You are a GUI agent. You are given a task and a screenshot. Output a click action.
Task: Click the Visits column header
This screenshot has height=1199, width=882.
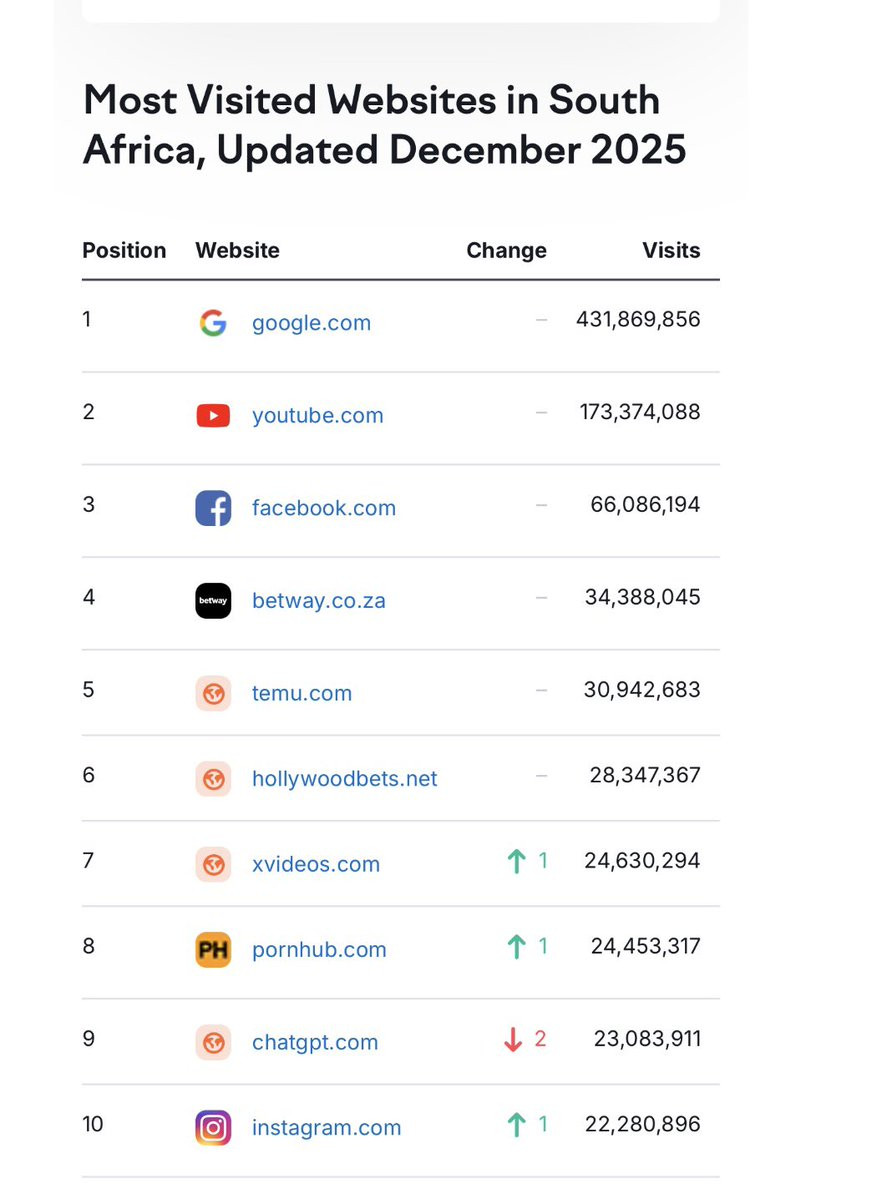[671, 250]
